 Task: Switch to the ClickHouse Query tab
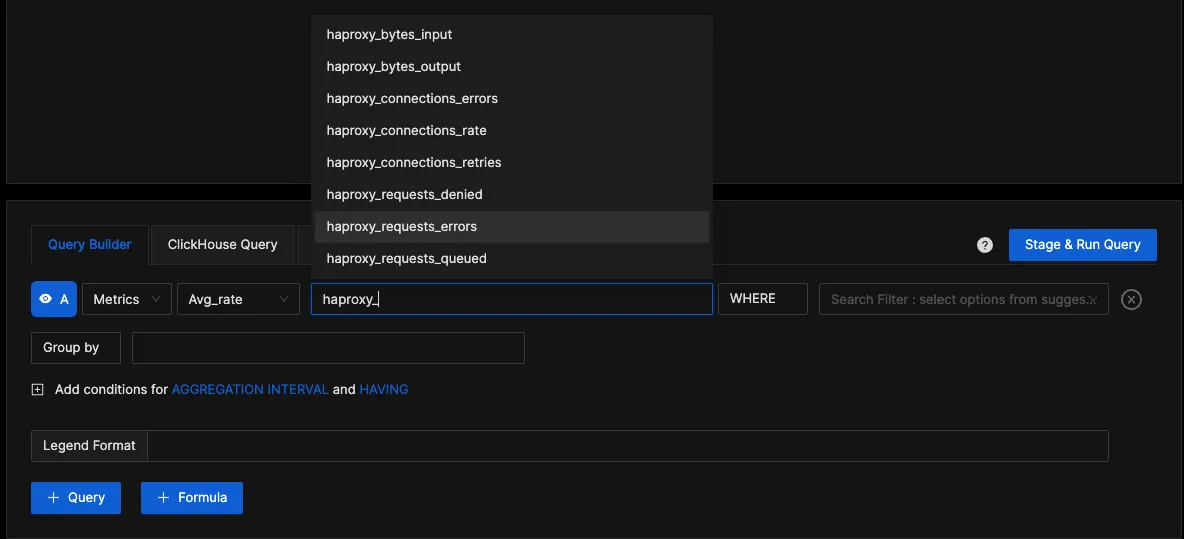(222, 245)
